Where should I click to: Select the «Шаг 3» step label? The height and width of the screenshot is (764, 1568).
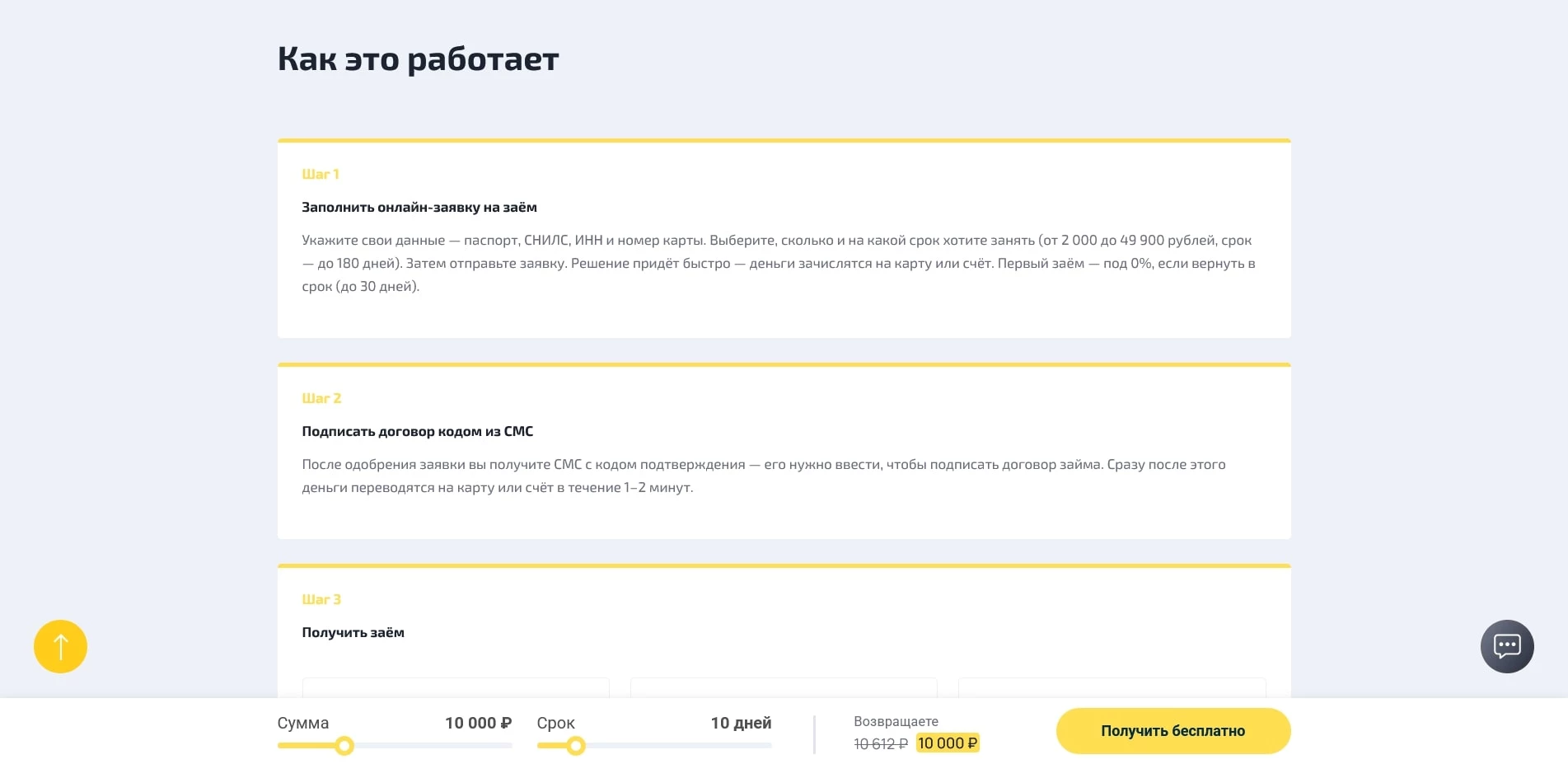(321, 599)
